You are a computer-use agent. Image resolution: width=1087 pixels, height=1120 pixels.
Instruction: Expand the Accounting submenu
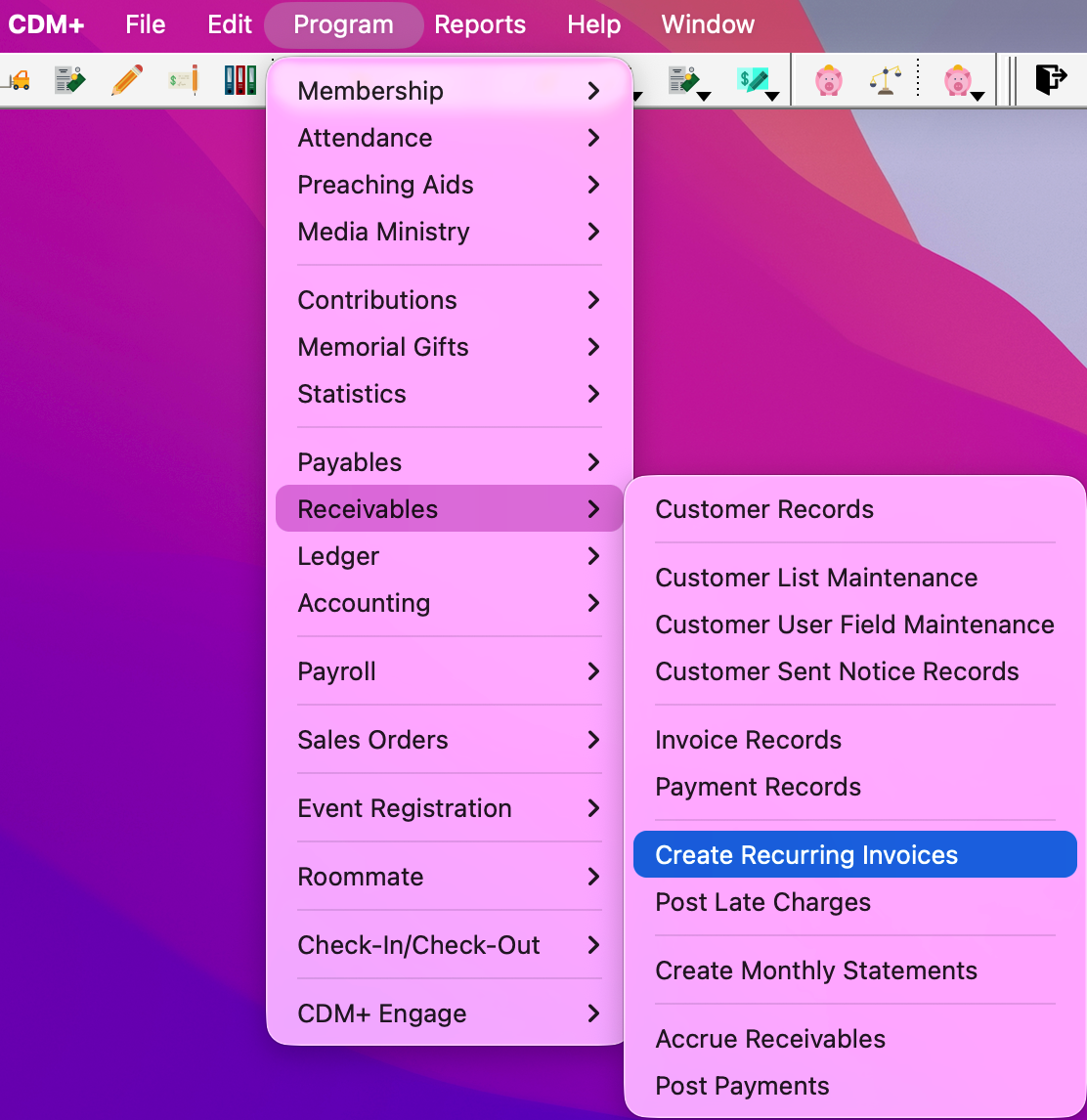[x=449, y=603]
